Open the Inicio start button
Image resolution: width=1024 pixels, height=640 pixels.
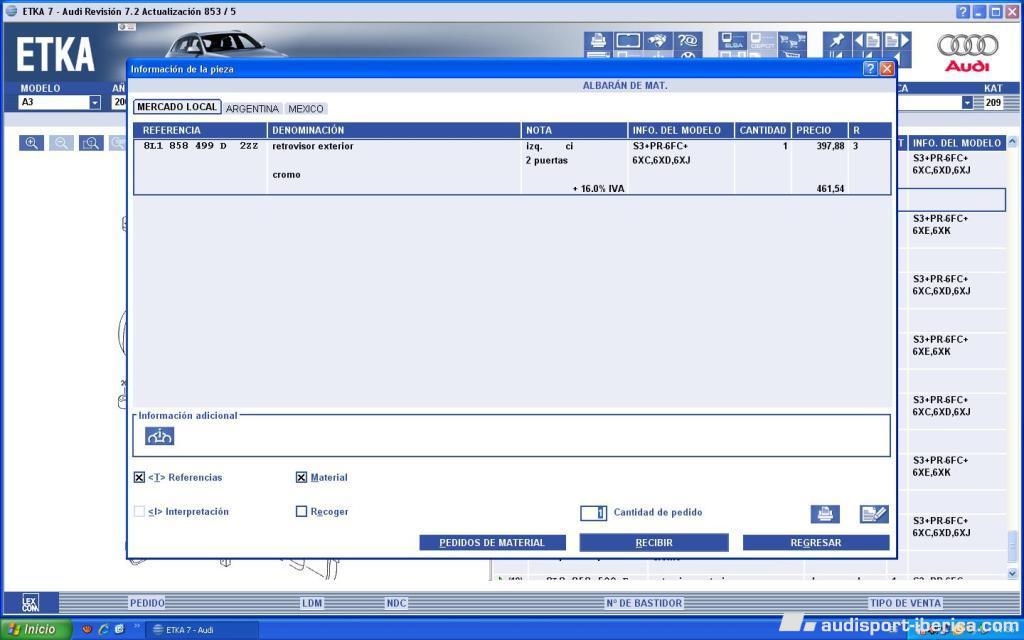point(36,630)
